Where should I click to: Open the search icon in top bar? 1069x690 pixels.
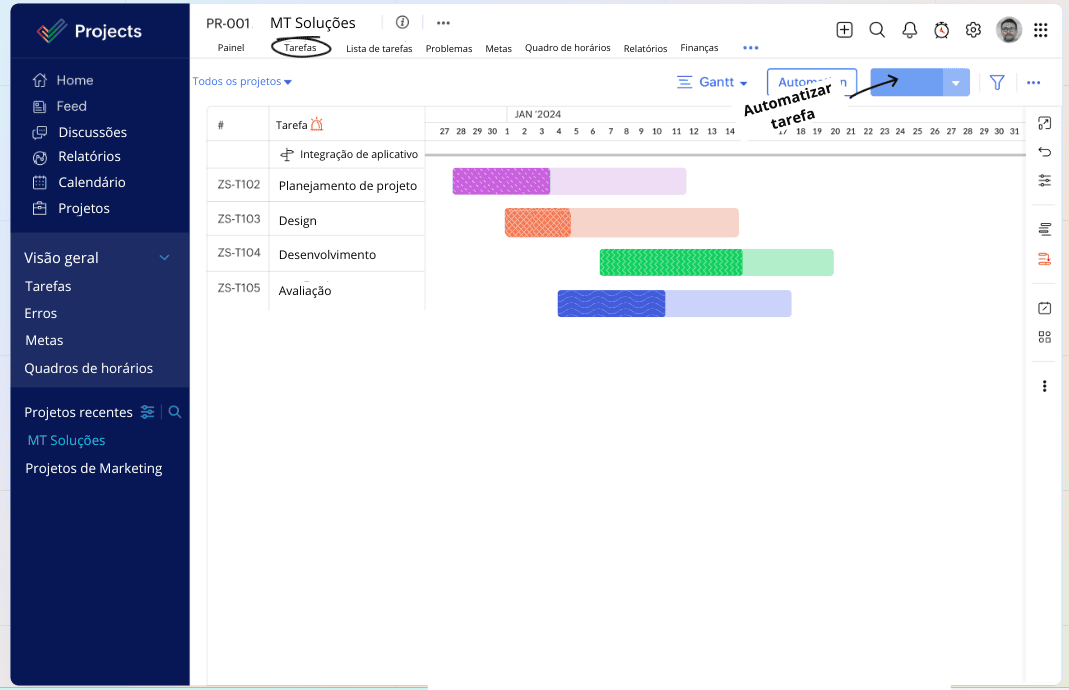point(877,29)
